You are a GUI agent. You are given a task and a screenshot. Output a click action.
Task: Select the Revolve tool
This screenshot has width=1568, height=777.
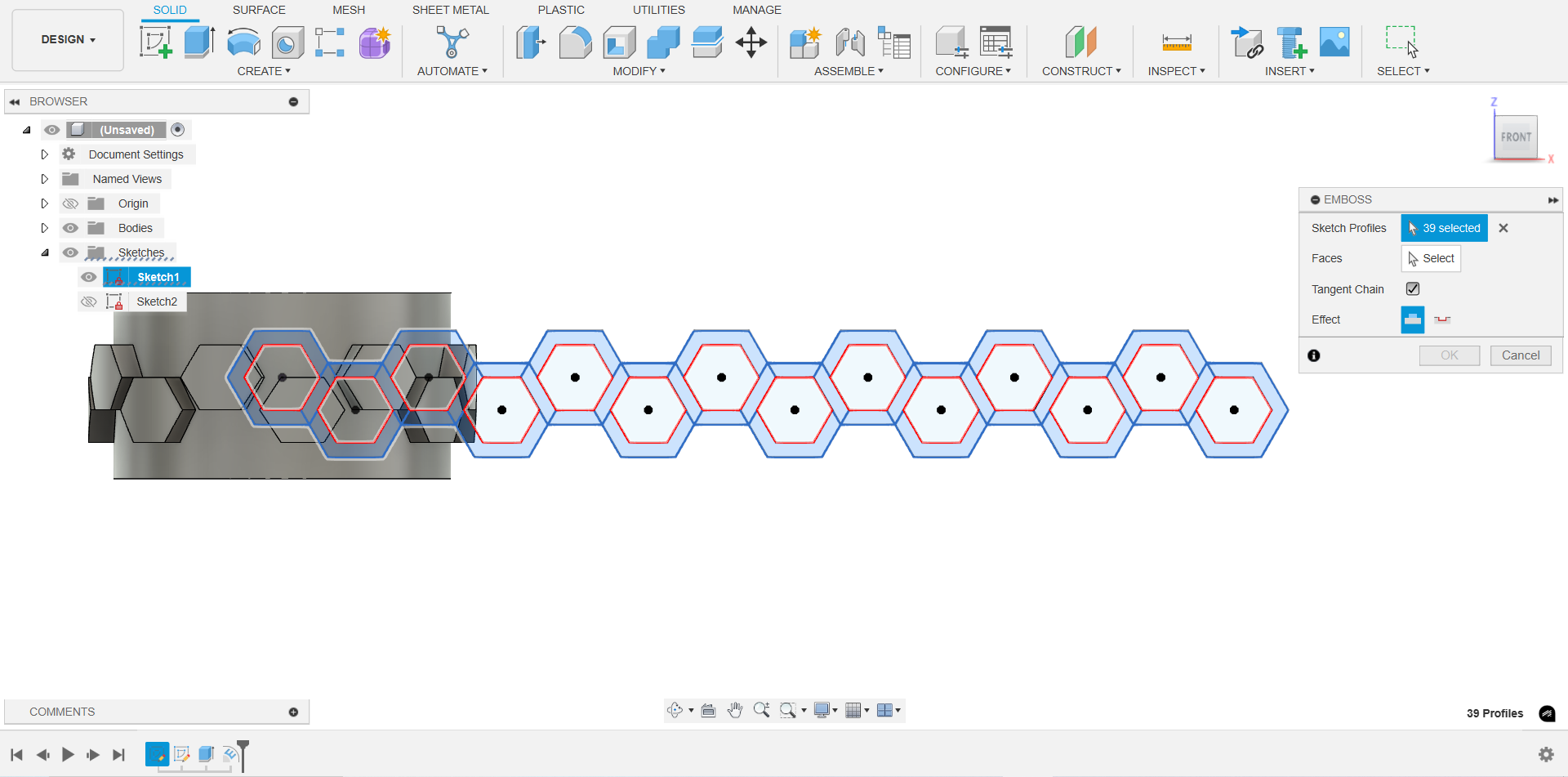243,42
